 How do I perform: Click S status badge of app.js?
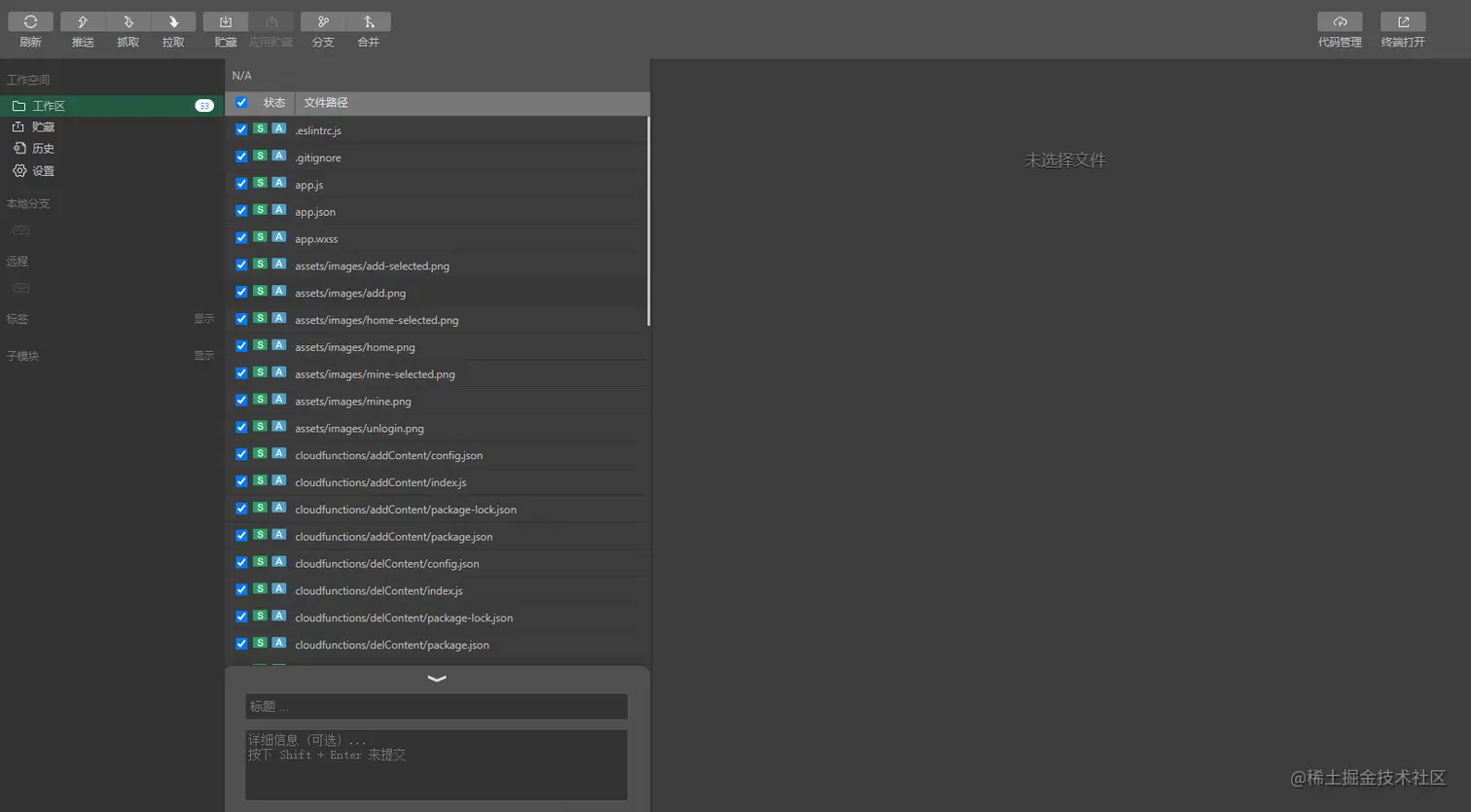pyautogui.click(x=260, y=183)
